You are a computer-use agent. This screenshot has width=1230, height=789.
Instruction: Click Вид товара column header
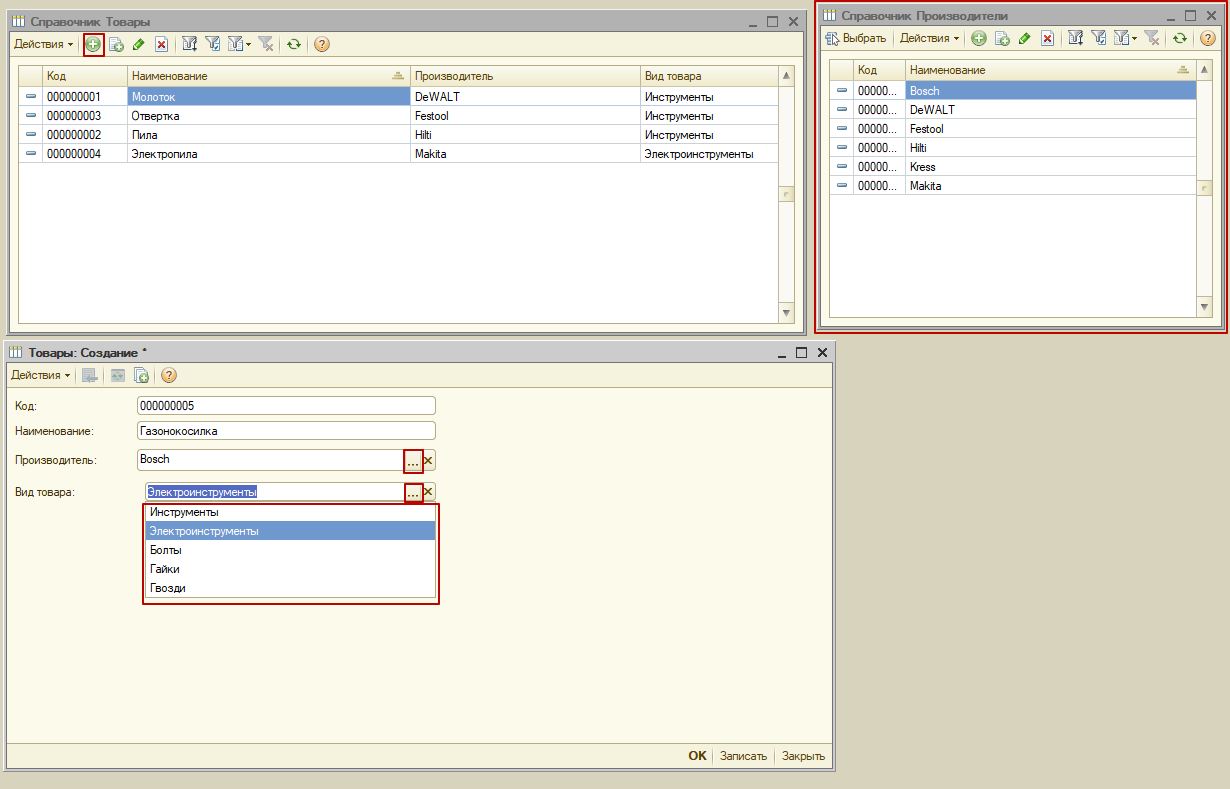point(709,76)
